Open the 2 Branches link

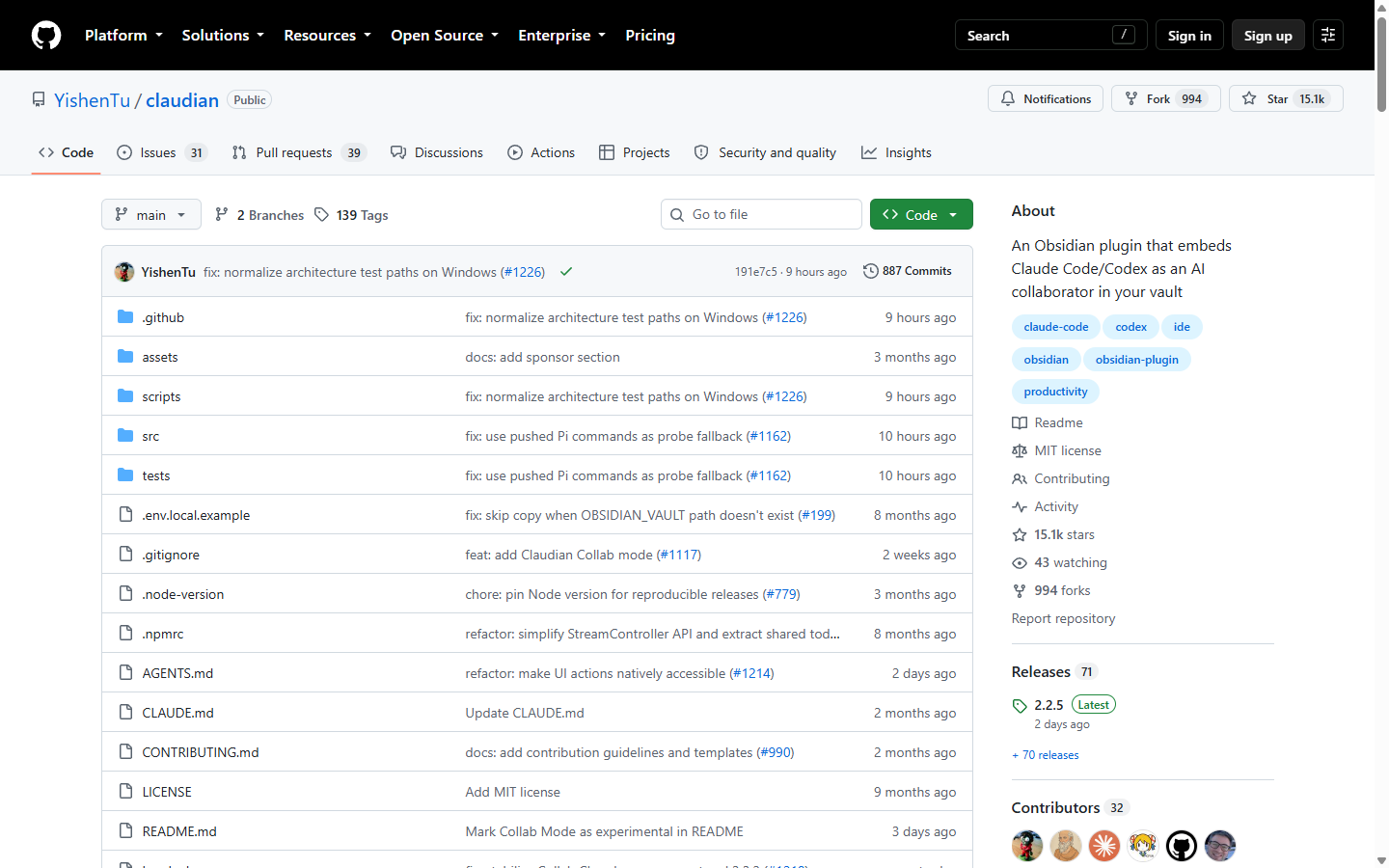tap(259, 214)
